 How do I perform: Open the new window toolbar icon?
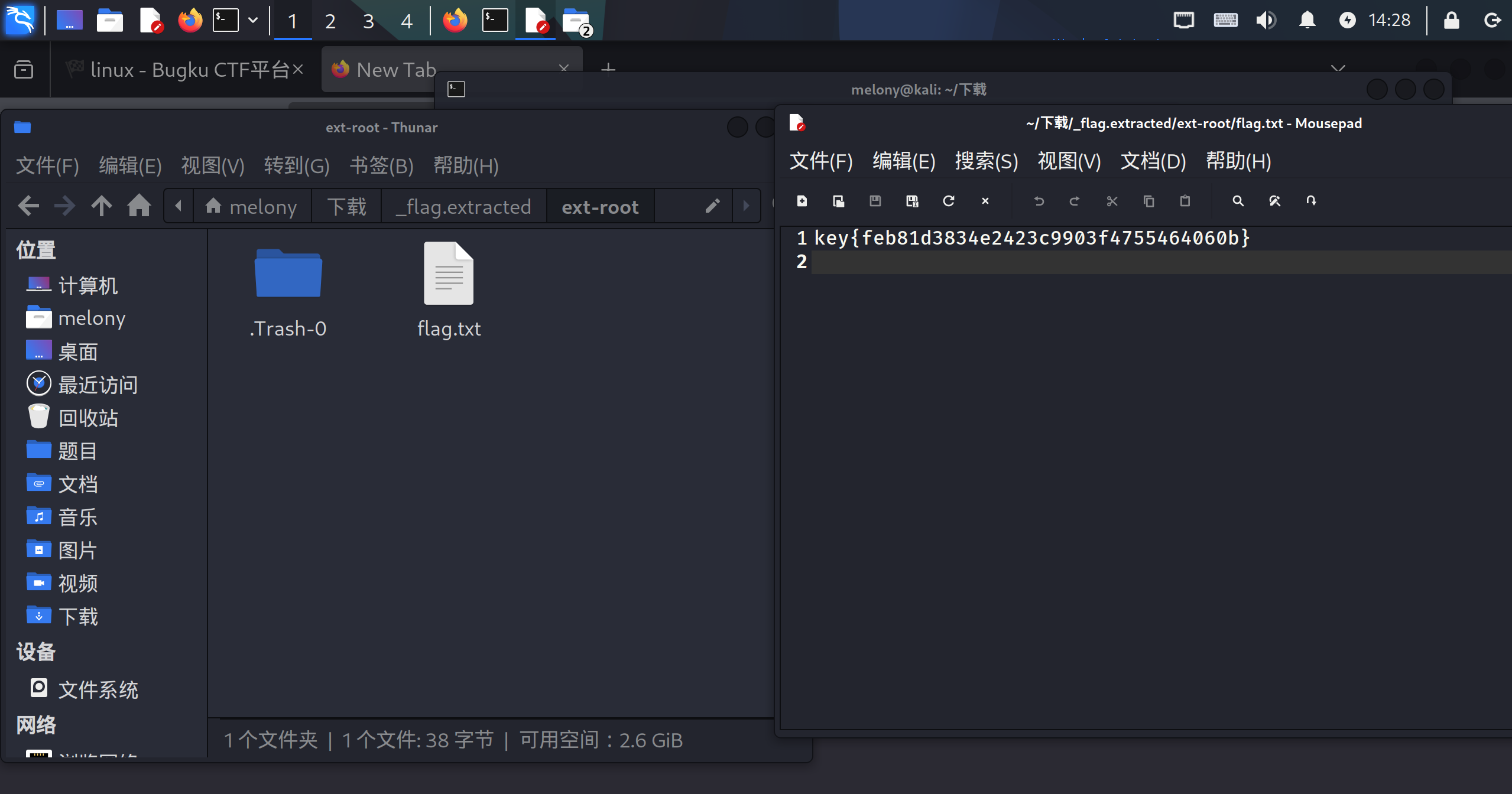(x=839, y=201)
